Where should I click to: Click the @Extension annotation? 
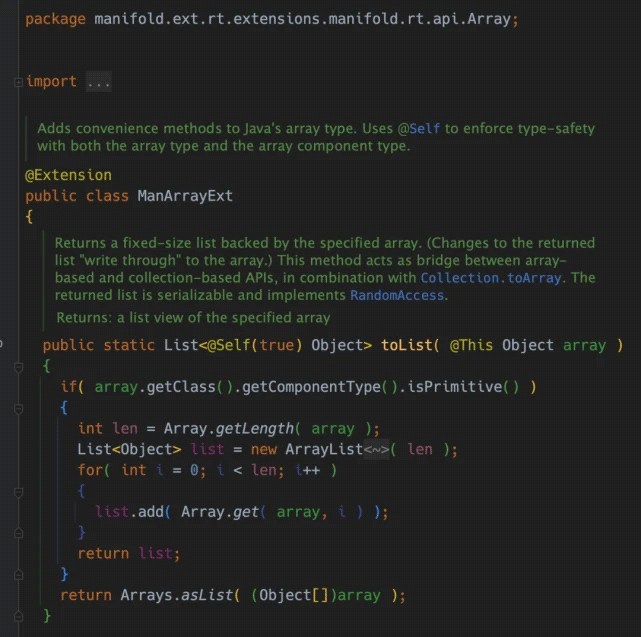(68, 175)
